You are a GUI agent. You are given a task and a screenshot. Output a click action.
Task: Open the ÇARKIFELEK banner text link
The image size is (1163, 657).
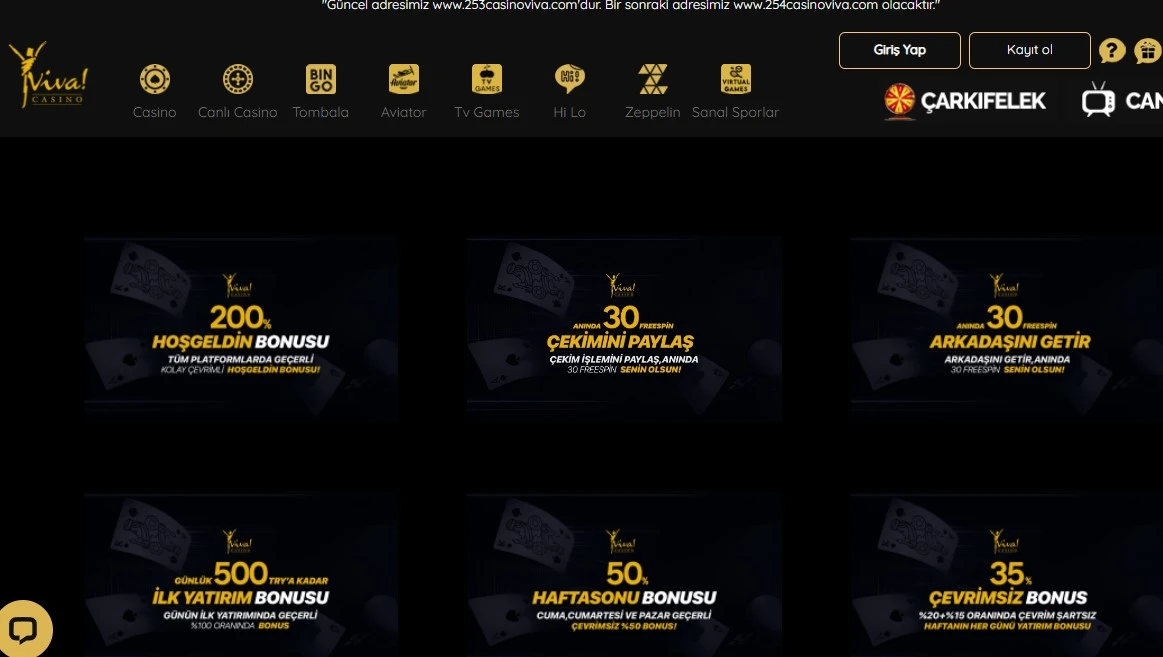(x=983, y=101)
